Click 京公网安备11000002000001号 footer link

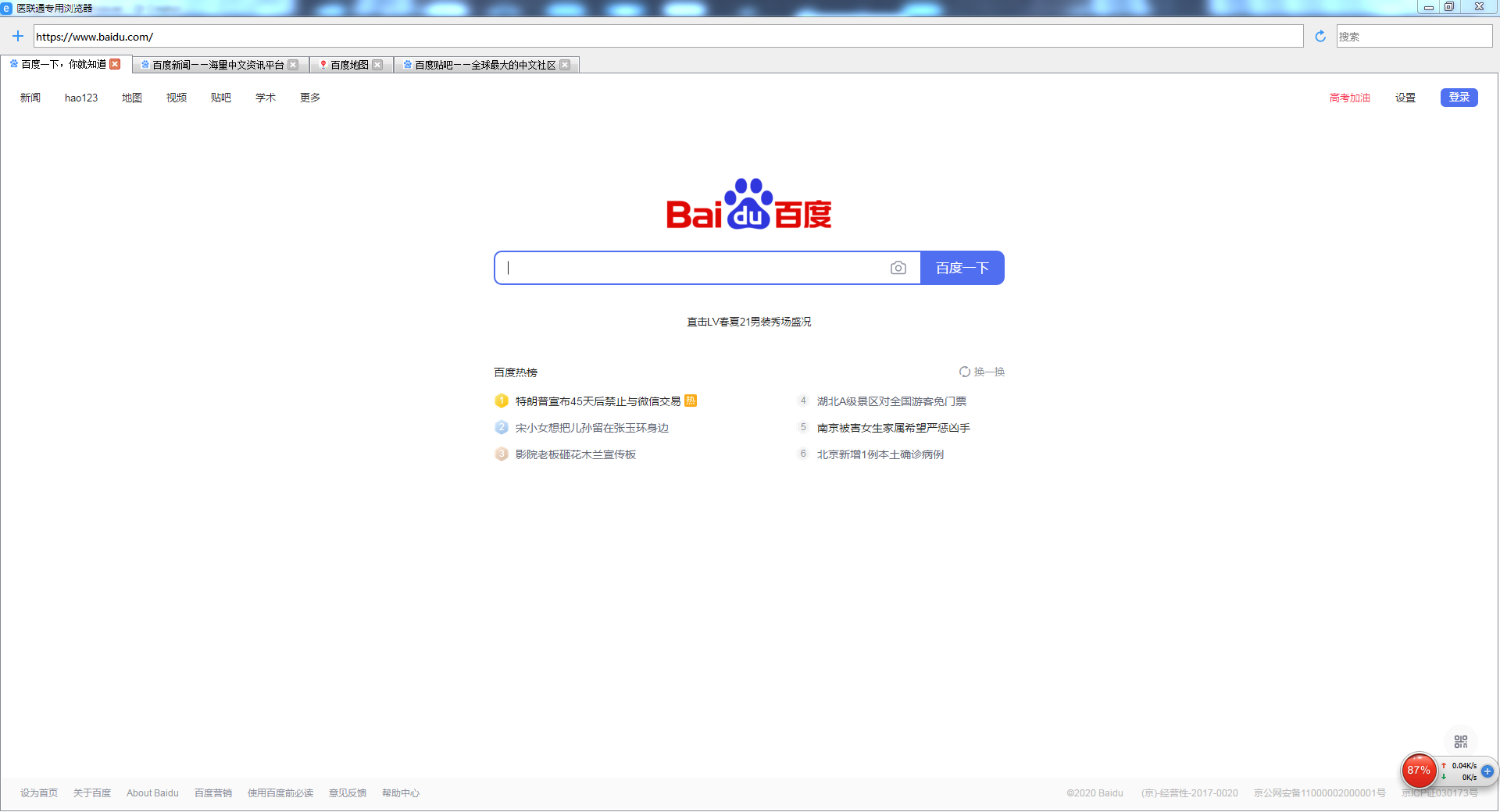coord(1320,793)
